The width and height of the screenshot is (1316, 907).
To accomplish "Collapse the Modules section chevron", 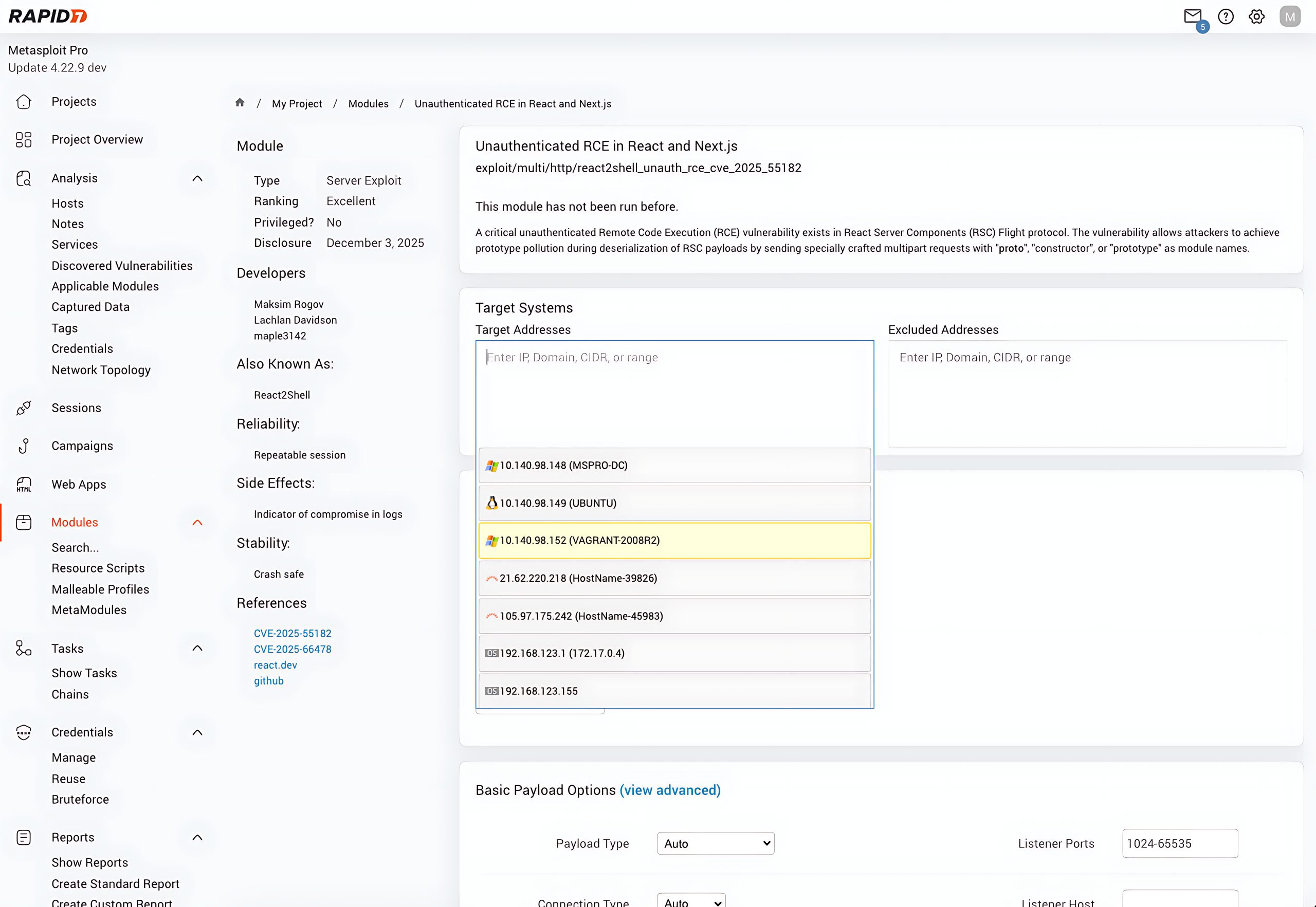I will (197, 522).
